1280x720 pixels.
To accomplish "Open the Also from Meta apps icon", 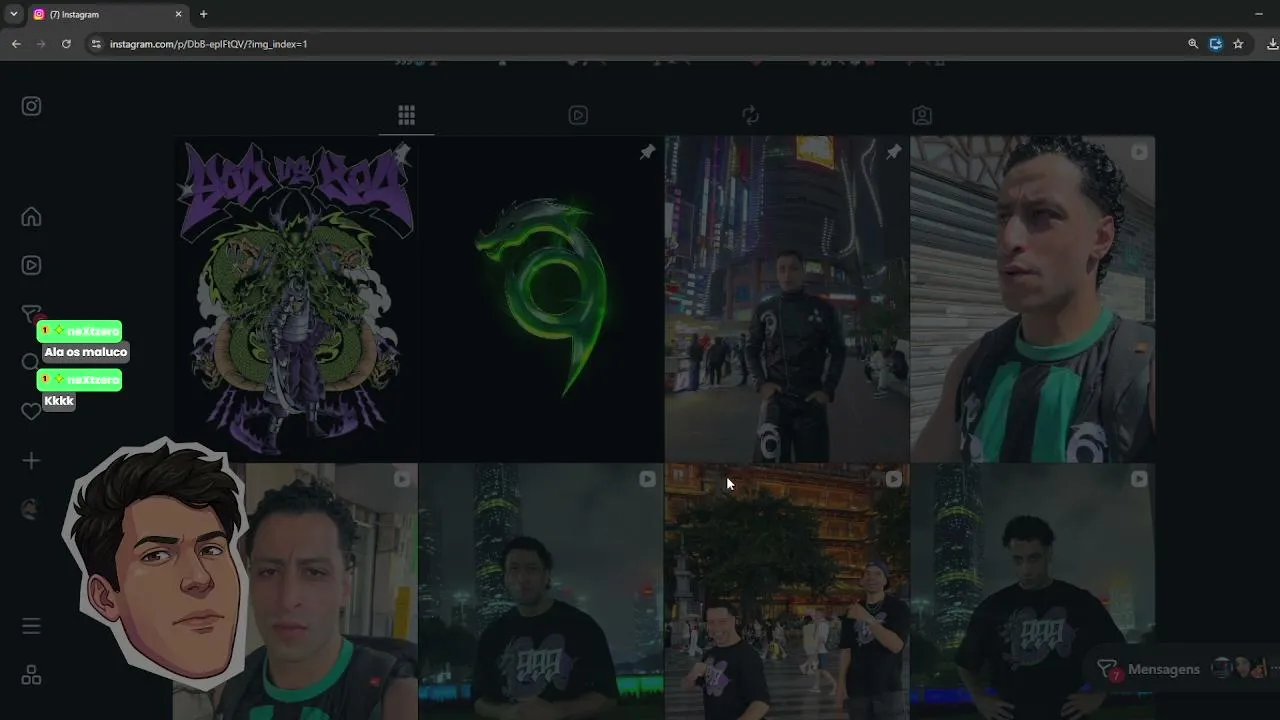I will pyautogui.click(x=32, y=676).
